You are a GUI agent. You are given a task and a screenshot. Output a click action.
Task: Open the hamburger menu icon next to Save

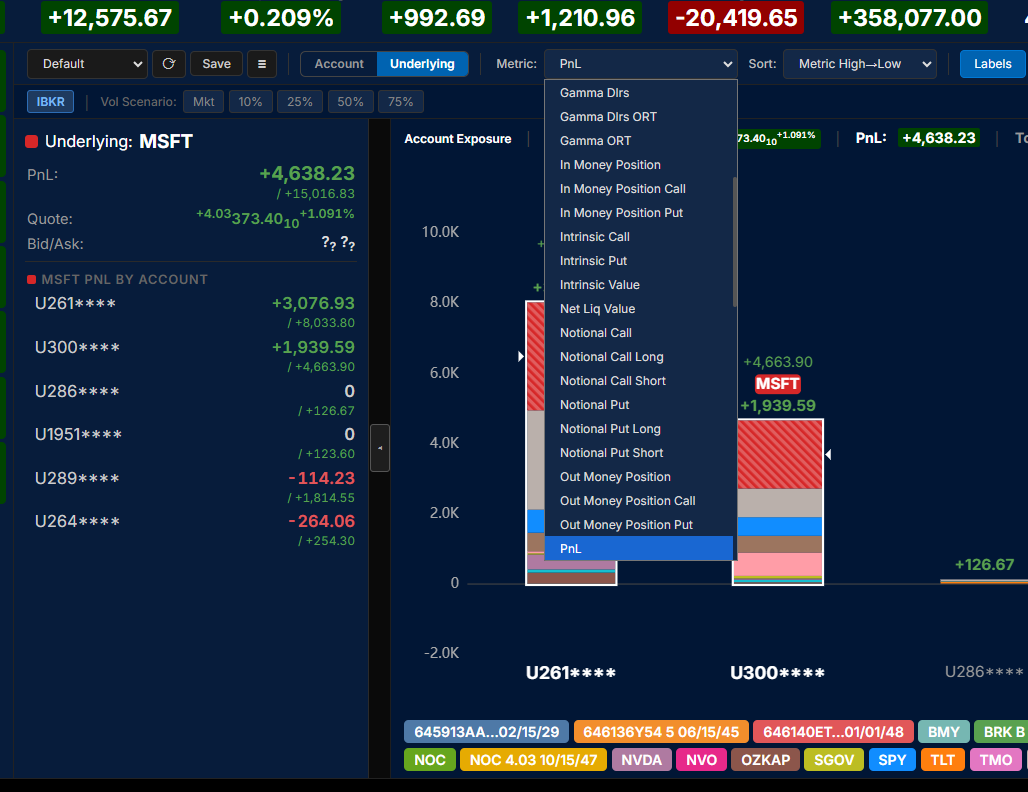tap(261, 63)
